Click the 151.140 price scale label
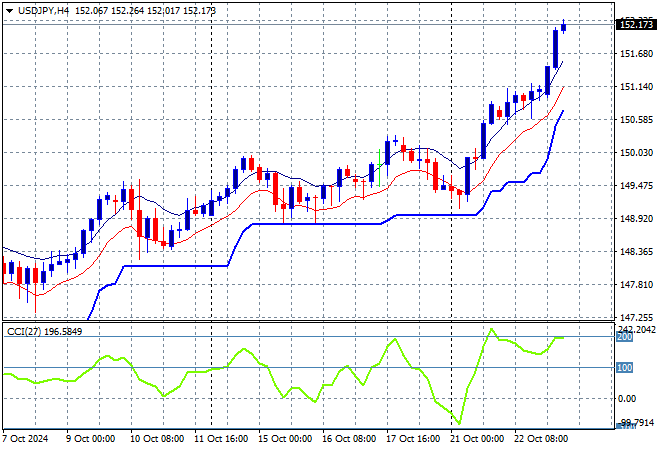The image size is (660, 450). point(636,87)
